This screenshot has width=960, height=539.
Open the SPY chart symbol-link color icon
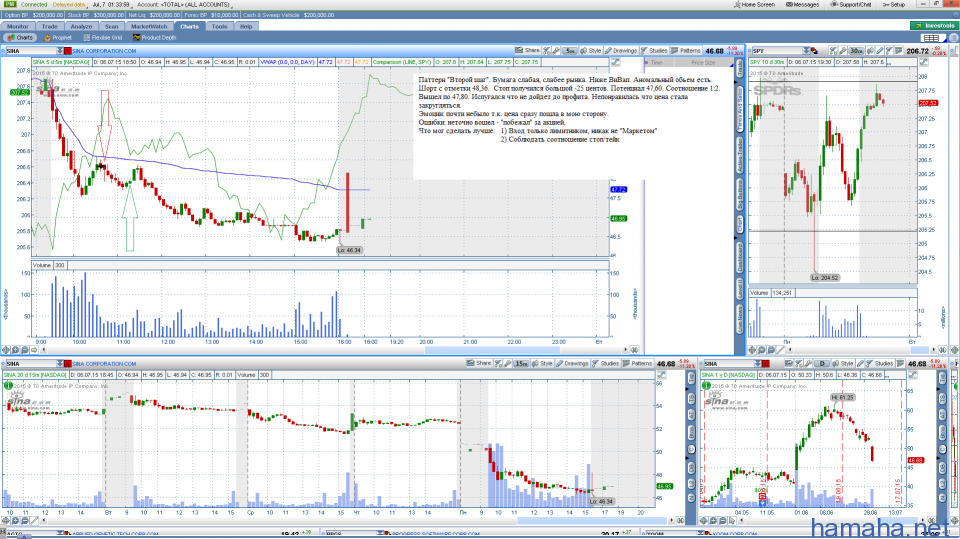tap(814, 51)
